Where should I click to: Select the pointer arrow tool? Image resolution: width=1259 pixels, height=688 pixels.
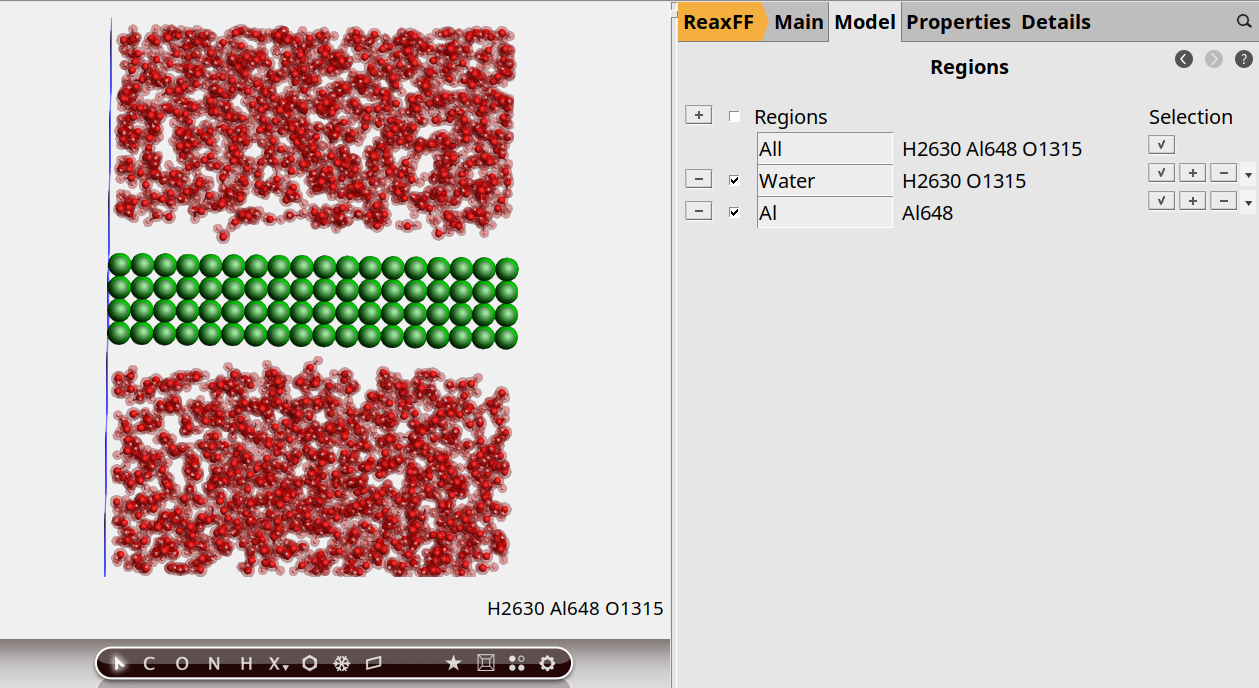(x=119, y=663)
